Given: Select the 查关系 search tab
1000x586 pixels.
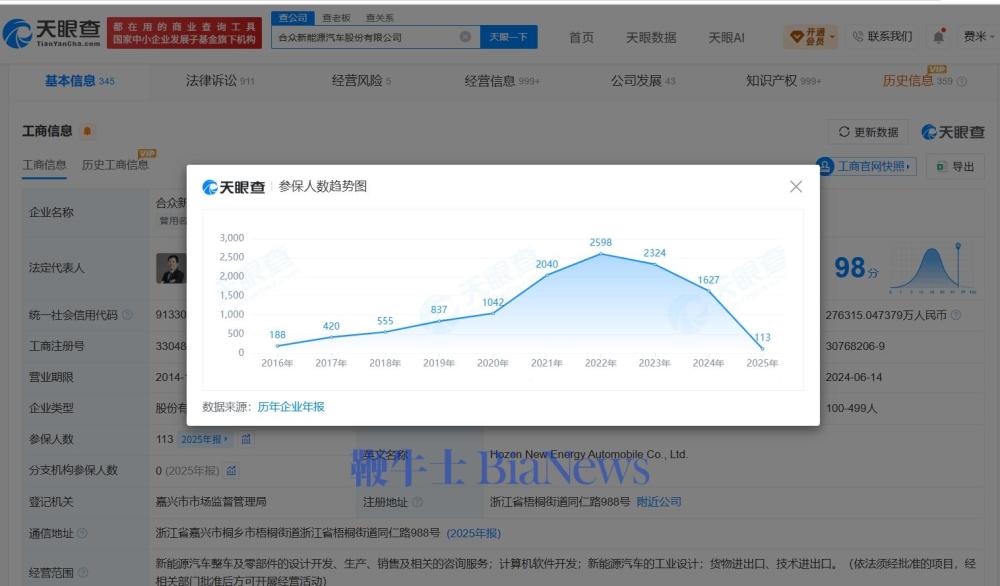Looking at the screenshot, I should pos(379,18).
